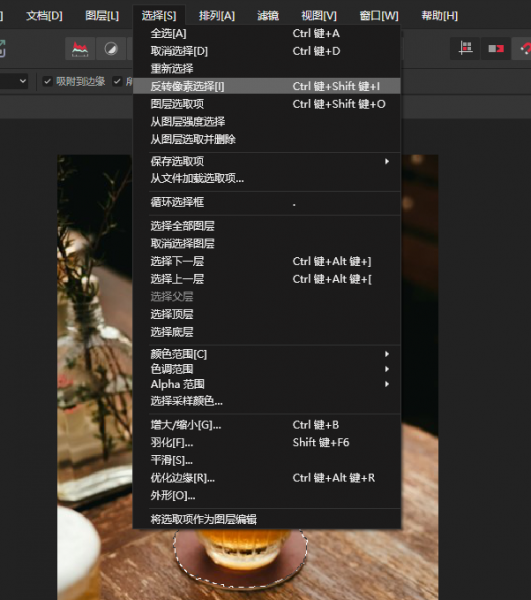The height and width of the screenshot is (600, 531).
Task: Expand the 保存选取项 submenu arrow
Action: (x=387, y=161)
